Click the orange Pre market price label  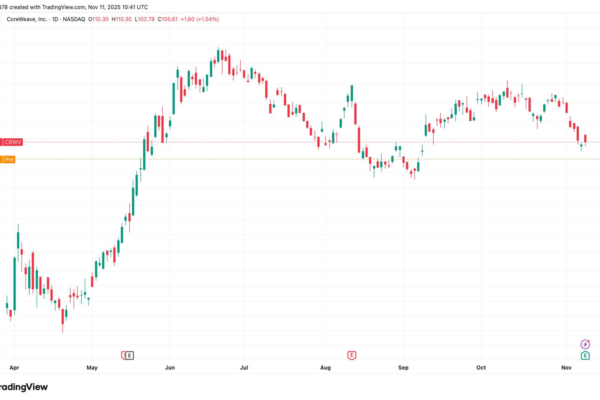tap(7, 159)
